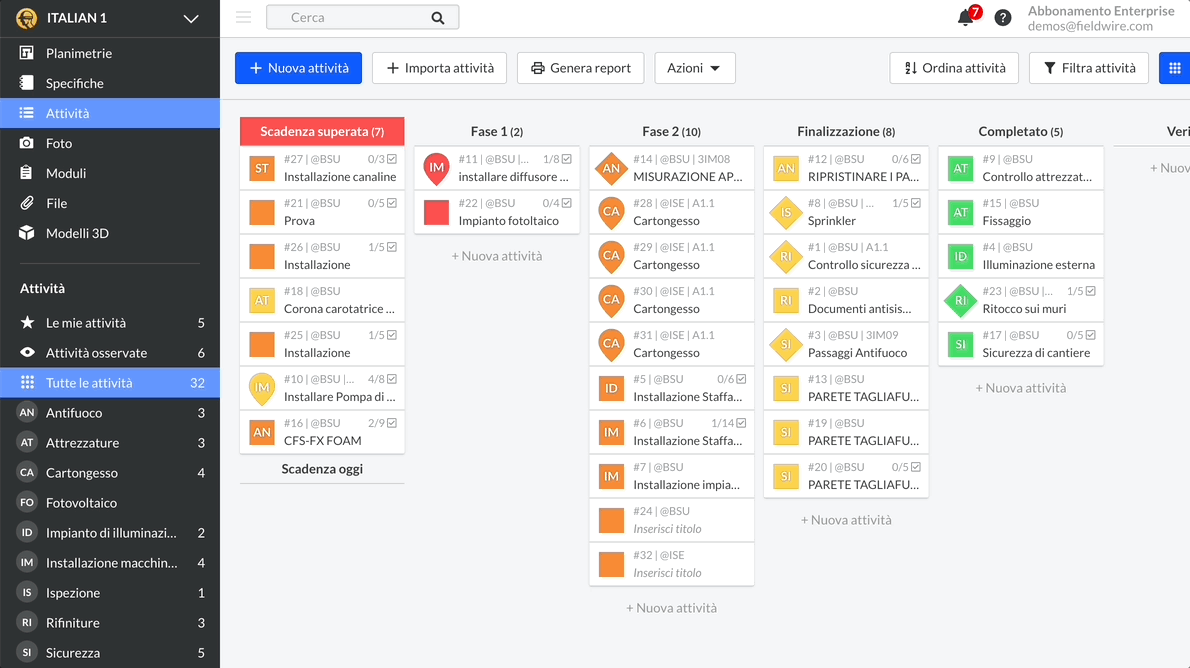Click the hamburger menu icon

(x=243, y=17)
